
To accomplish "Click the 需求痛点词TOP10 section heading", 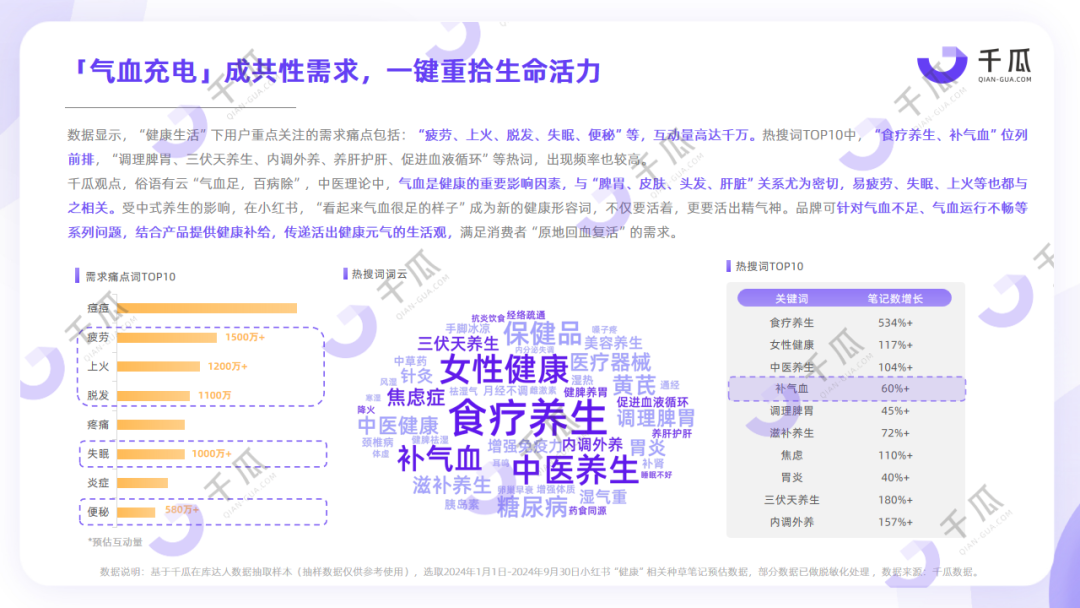I will pyautogui.click(x=130, y=277).
